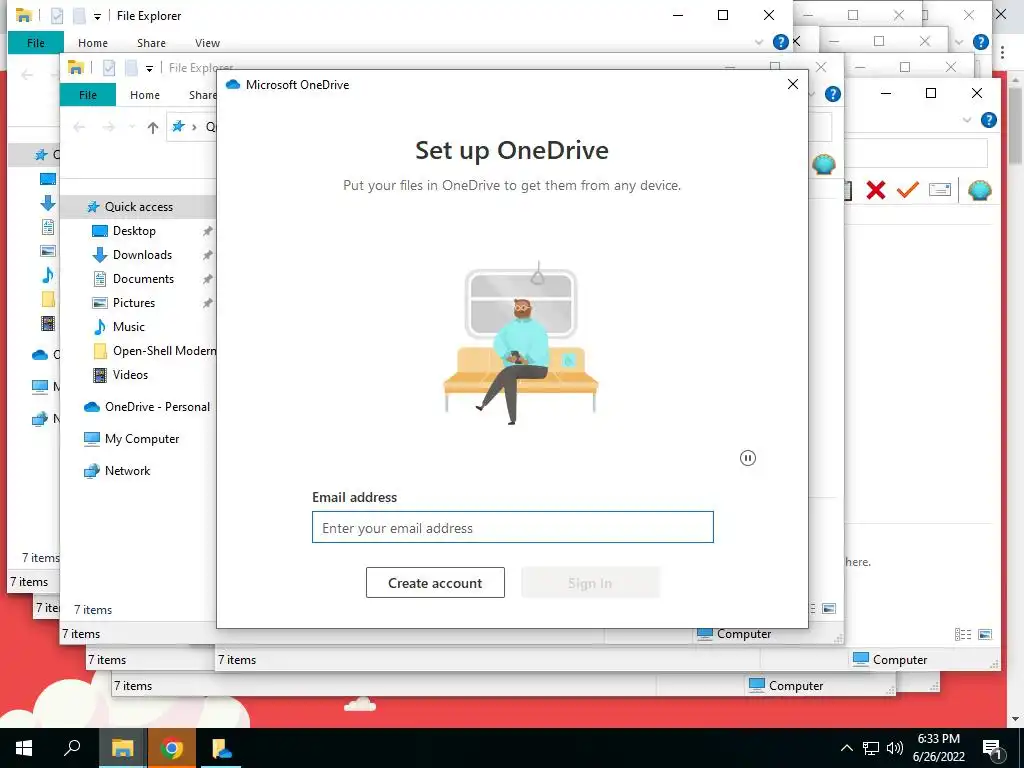Select Open-Shell Modern folder in the tree
Image resolution: width=1024 pixels, height=768 pixels.
[x=164, y=351]
